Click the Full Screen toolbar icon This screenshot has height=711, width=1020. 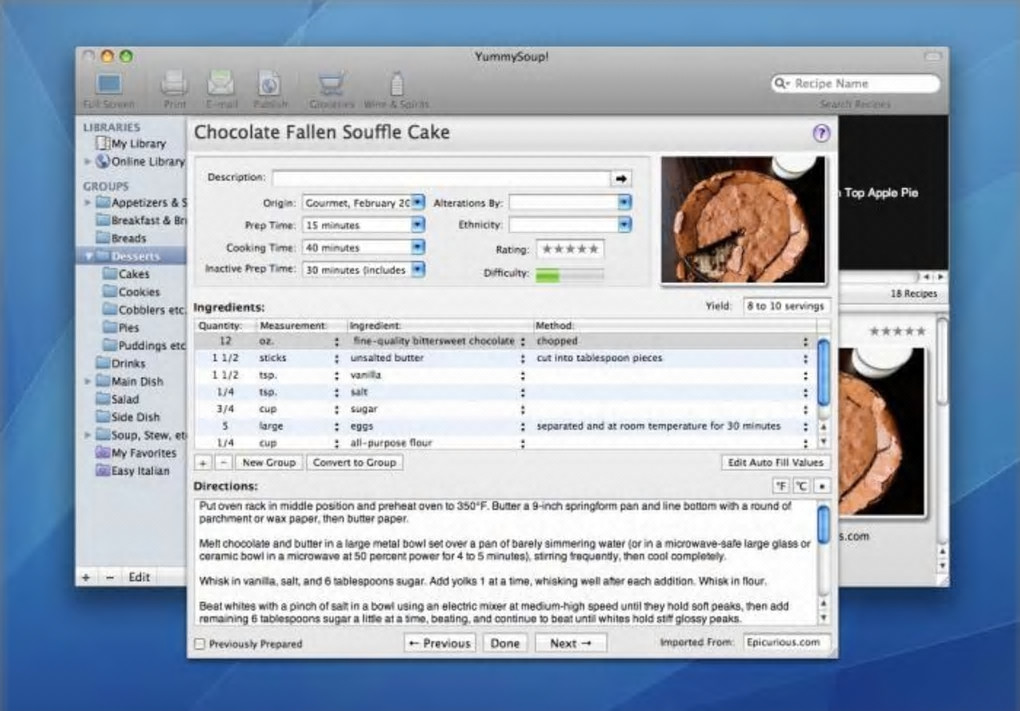(x=109, y=84)
